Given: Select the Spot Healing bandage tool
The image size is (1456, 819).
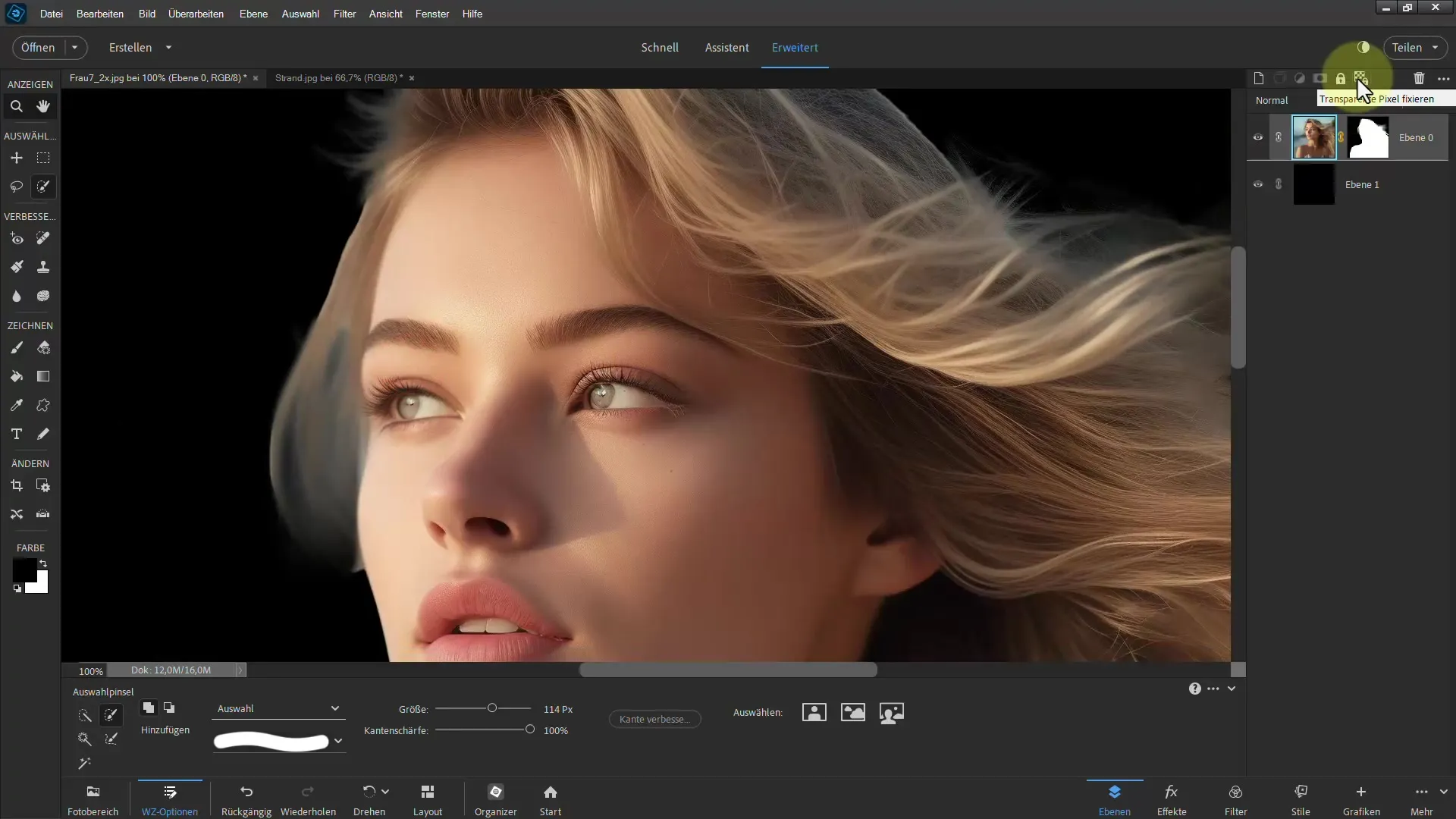Looking at the screenshot, I should click(x=43, y=239).
